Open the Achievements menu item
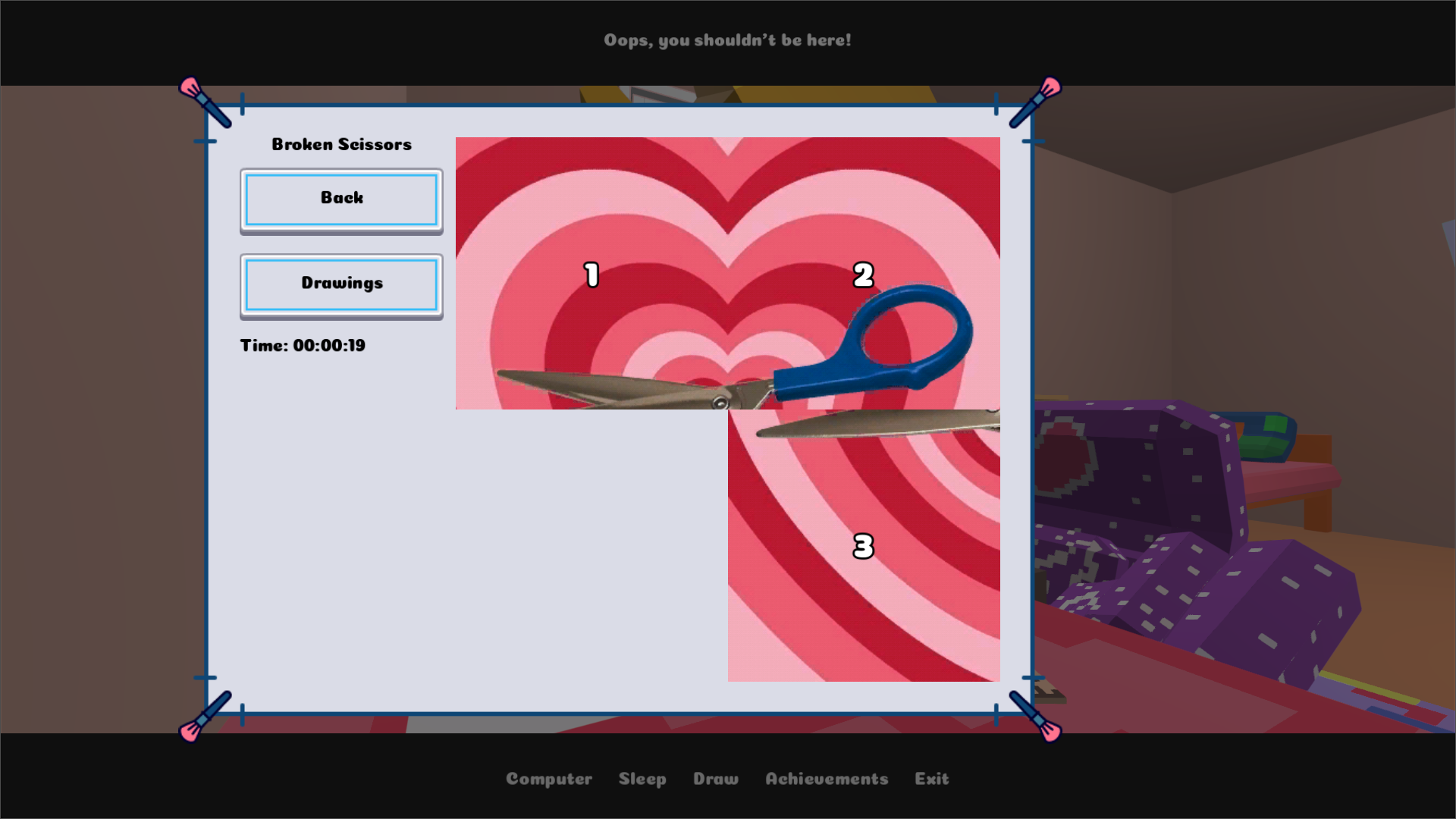This screenshot has width=1456, height=819. 827,779
